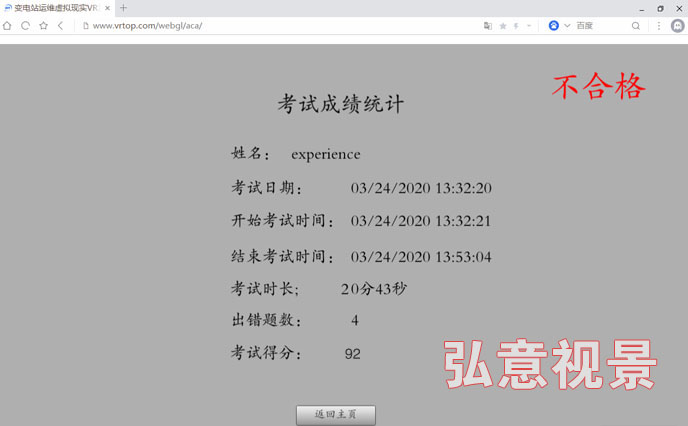Click the blue Baidu search engine icon
Image resolution: width=688 pixels, height=426 pixels.
[x=554, y=25]
